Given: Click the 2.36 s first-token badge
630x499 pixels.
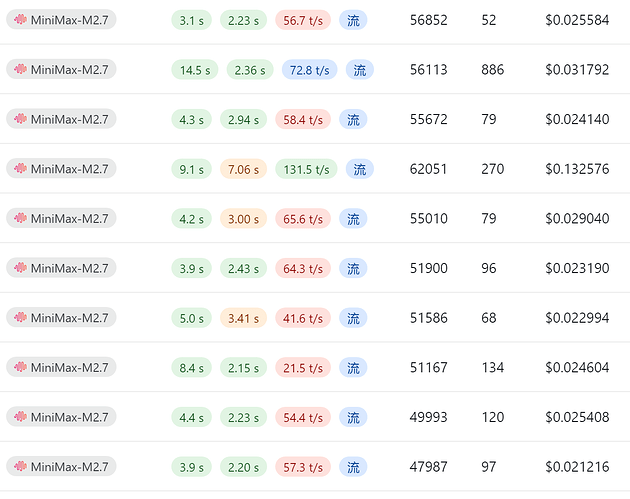Looking at the screenshot, I should (250, 70).
